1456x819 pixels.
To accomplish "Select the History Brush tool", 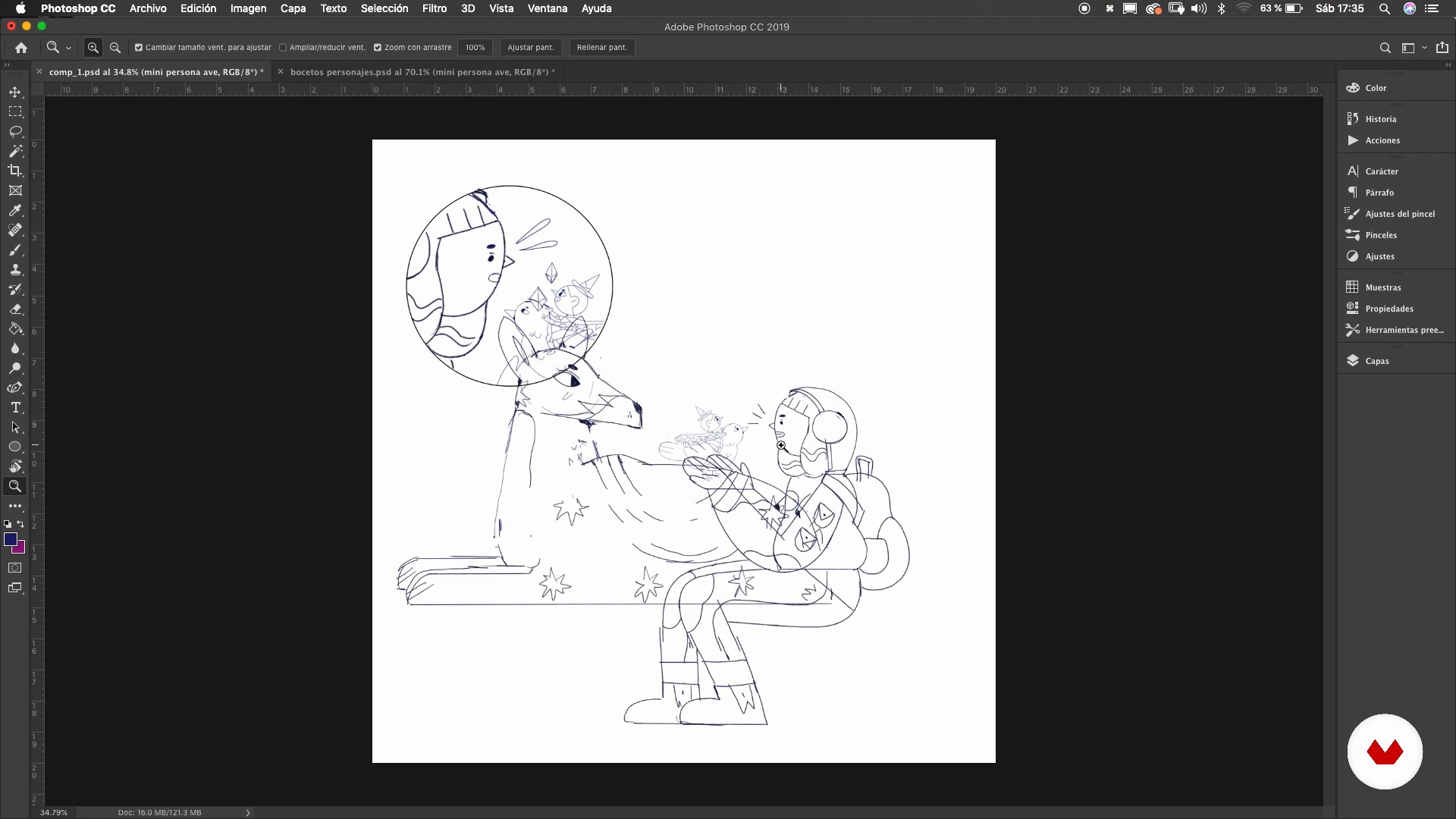I will [x=15, y=289].
